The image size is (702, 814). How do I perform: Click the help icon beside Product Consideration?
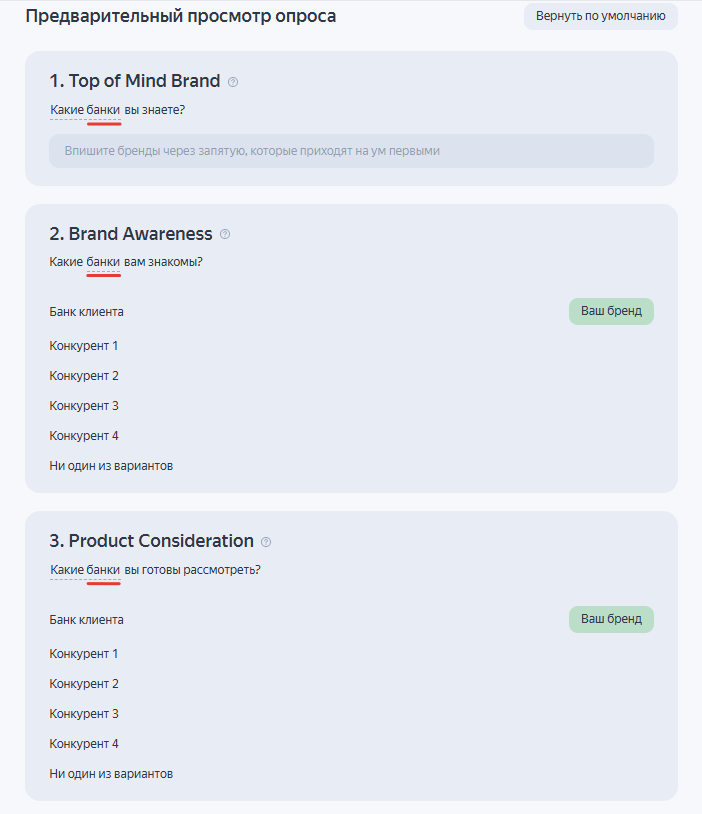pyautogui.click(x=266, y=542)
